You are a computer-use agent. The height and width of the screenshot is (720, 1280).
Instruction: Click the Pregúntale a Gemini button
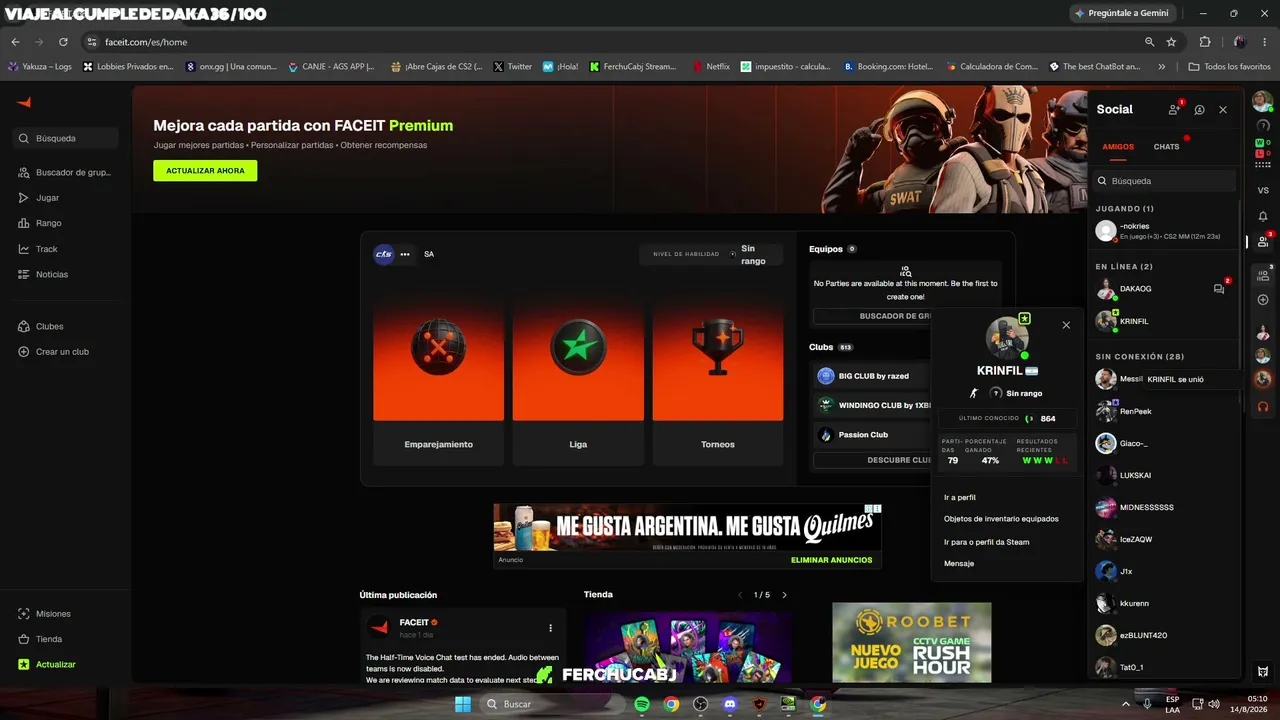tap(1122, 13)
